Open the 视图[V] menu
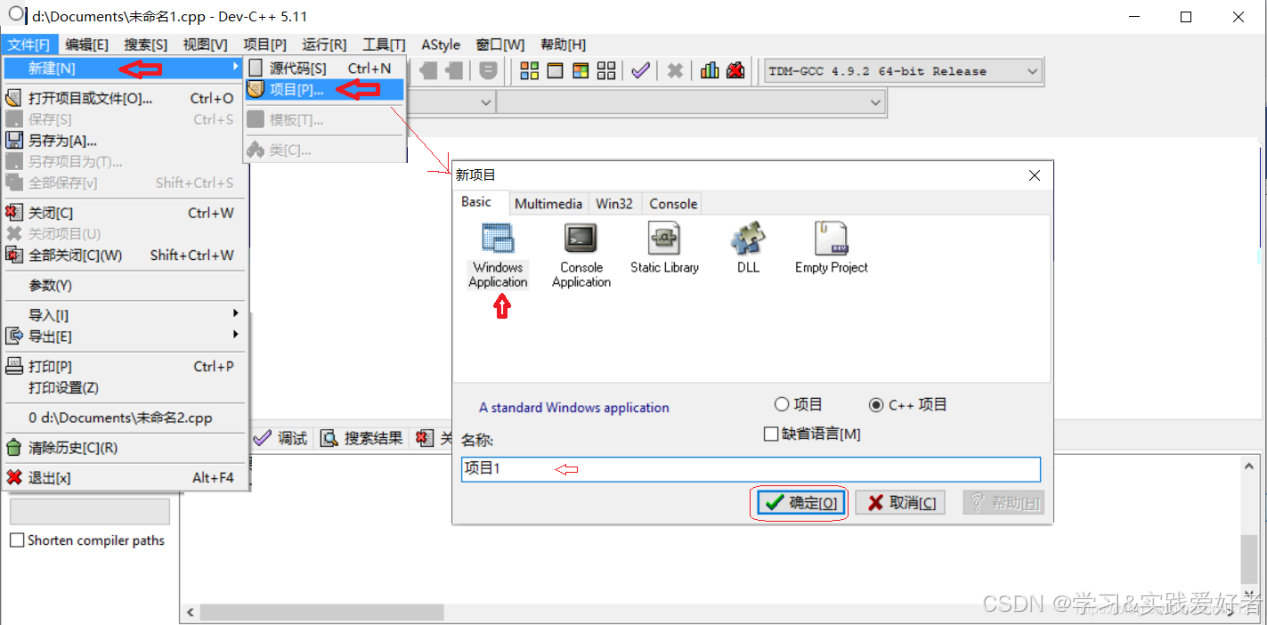The height and width of the screenshot is (625, 1267). pos(205,44)
